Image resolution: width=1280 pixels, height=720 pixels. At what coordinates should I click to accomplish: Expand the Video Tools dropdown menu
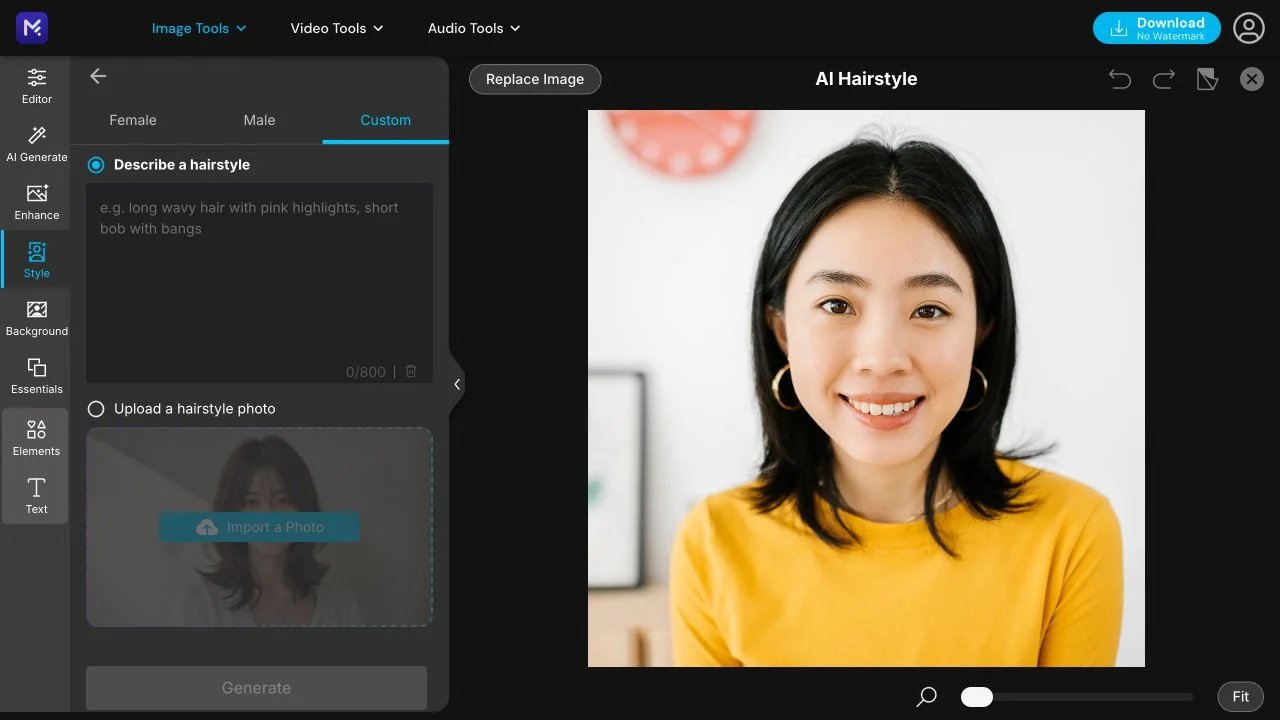pos(337,28)
